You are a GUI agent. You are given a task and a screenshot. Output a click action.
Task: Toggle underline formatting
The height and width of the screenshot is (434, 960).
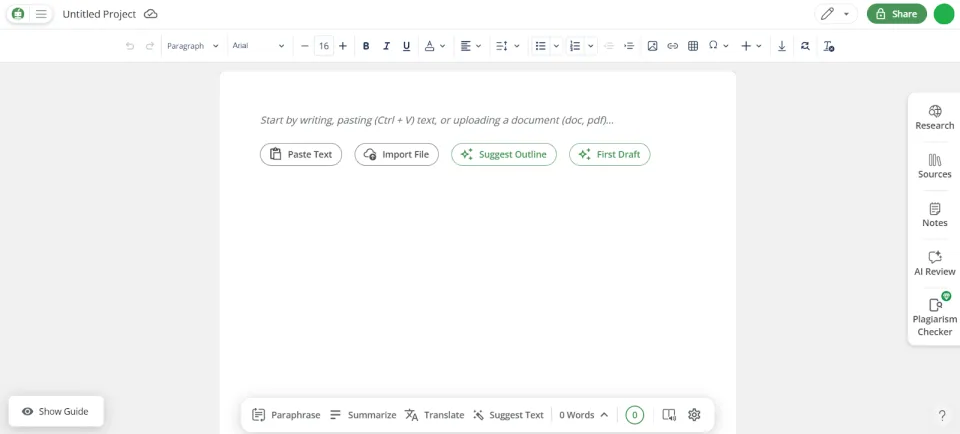406,46
